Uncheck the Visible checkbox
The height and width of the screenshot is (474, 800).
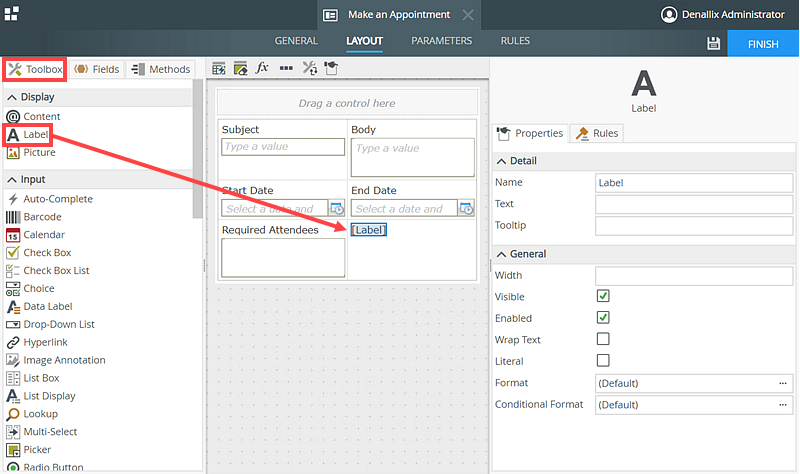(603, 297)
